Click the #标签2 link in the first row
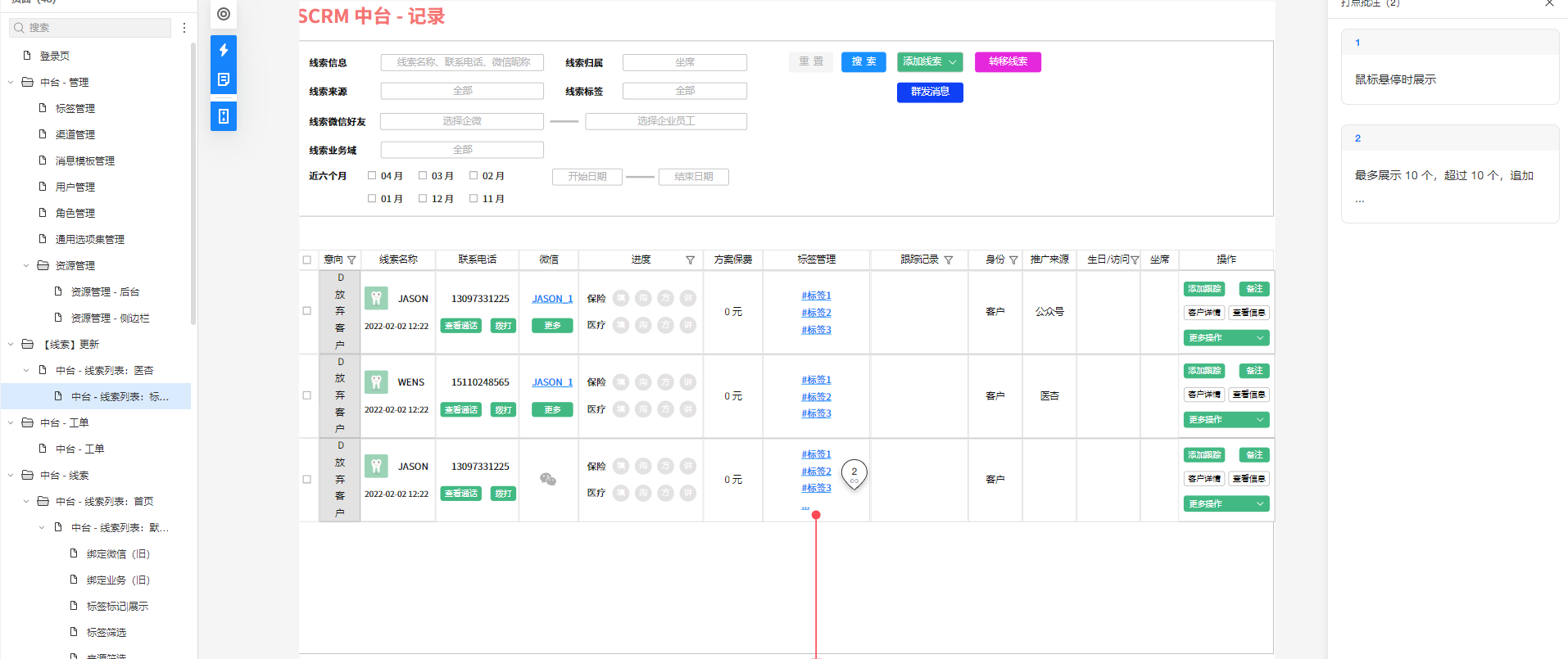 pos(816,313)
